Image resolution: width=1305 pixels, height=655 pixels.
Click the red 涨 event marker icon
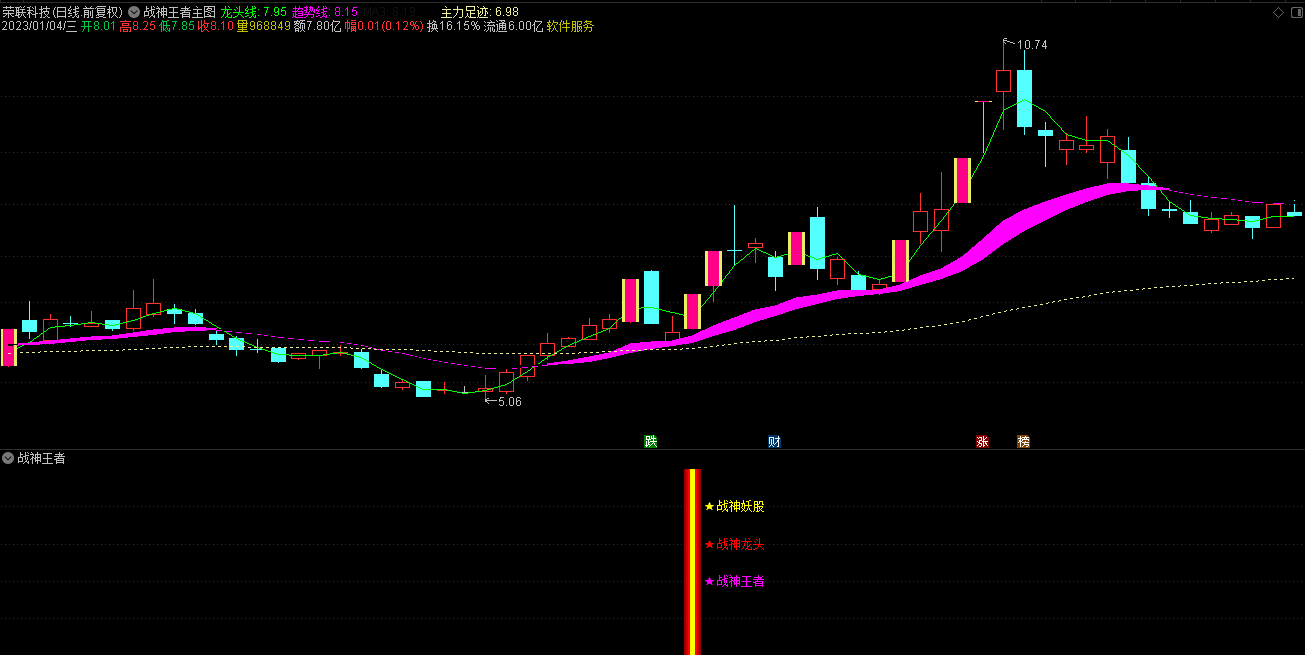coord(982,441)
